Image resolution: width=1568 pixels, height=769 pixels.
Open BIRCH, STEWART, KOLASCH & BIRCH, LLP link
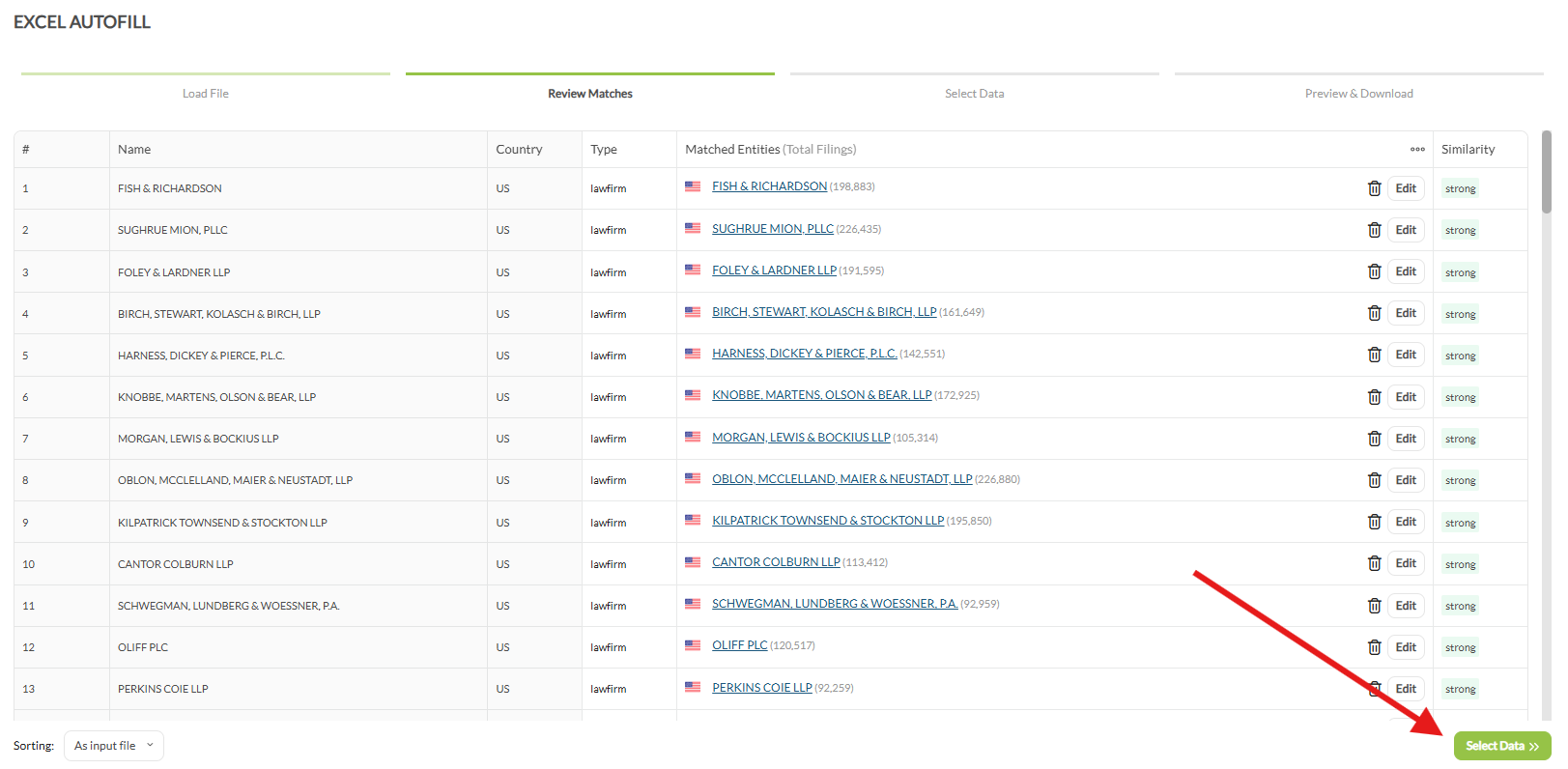(x=824, y=312)
